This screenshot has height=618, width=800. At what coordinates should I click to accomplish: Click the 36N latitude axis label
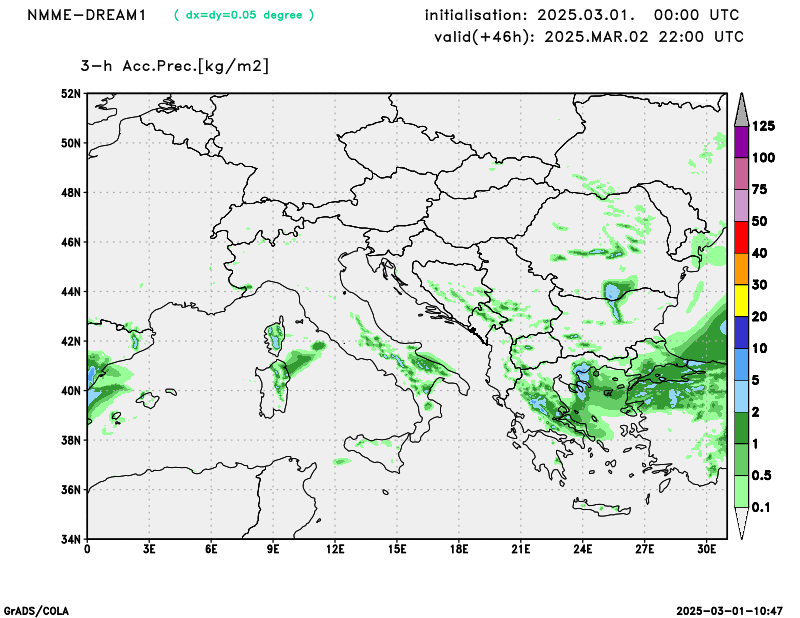coord(71,489)
